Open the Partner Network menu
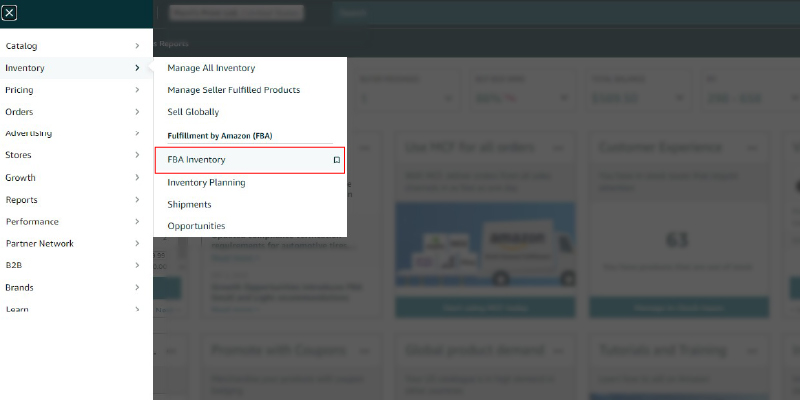This screenshot has height=400, width=800. tap(40, 243)
